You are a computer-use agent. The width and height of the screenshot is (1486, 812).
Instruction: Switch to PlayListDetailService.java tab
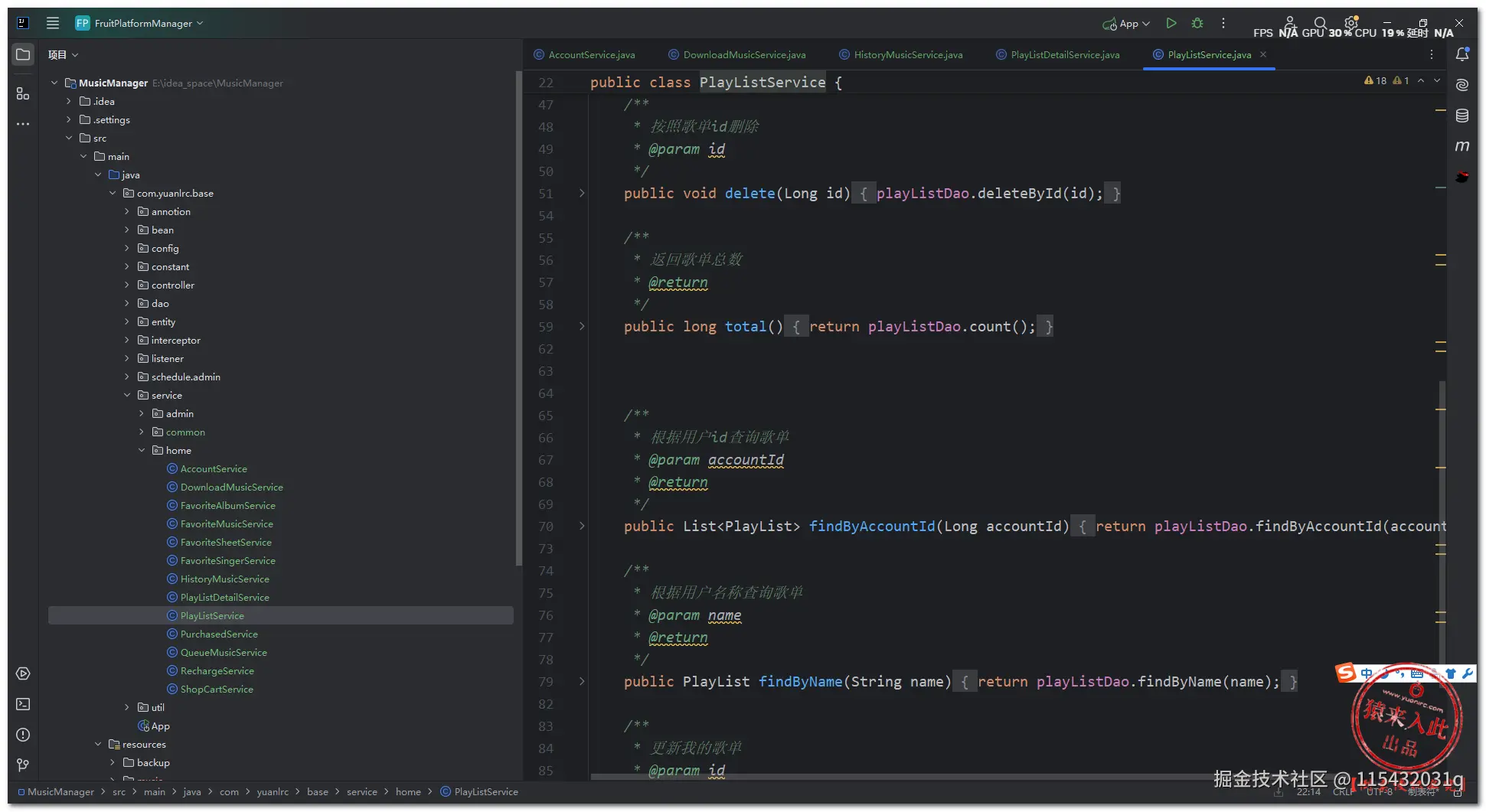(x=1058, y=54)
